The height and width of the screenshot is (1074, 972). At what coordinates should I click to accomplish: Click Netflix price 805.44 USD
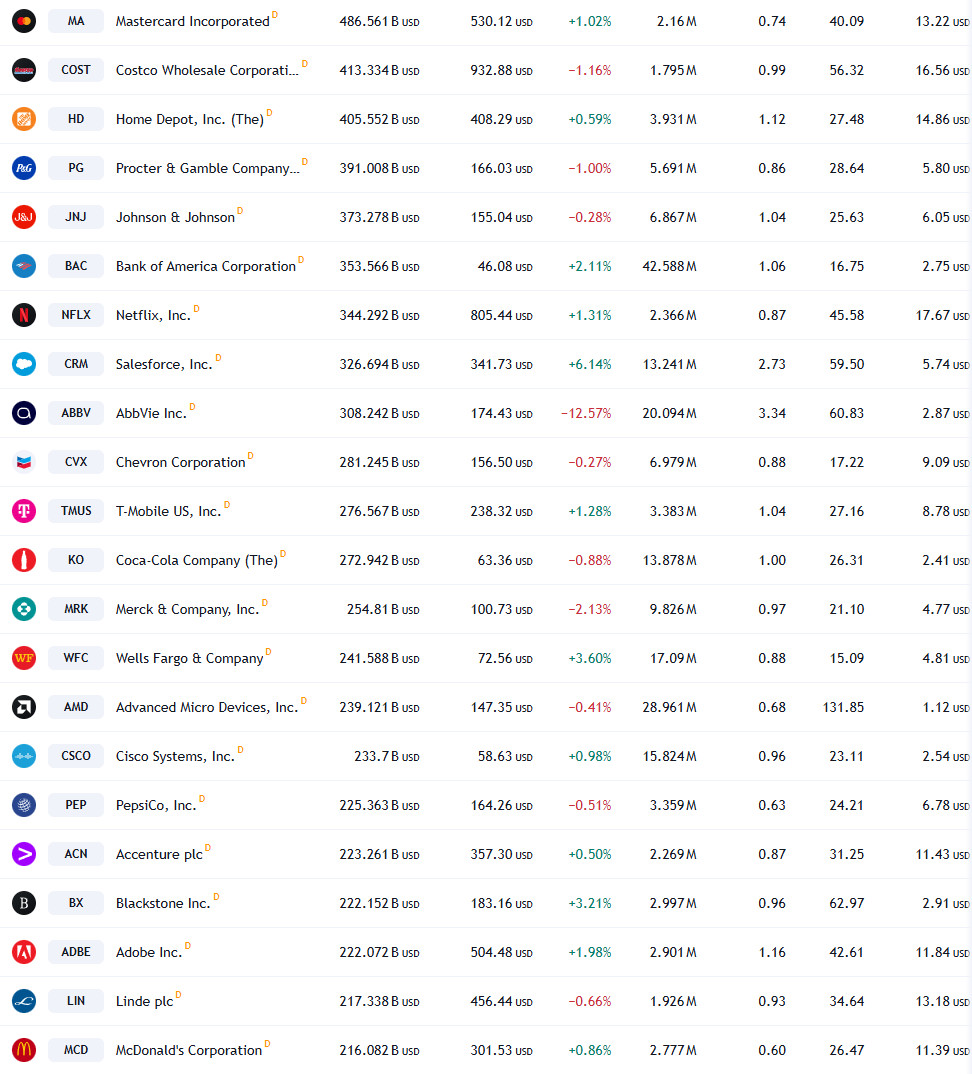coord(501,316)
